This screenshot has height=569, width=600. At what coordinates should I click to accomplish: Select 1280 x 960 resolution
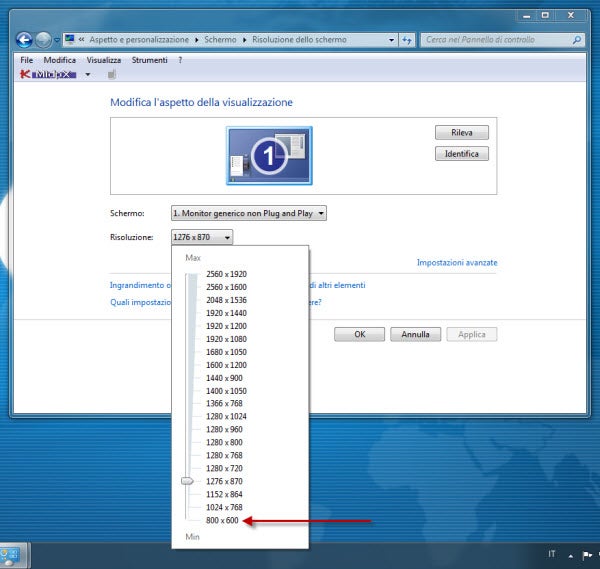(x=224, y=429)
